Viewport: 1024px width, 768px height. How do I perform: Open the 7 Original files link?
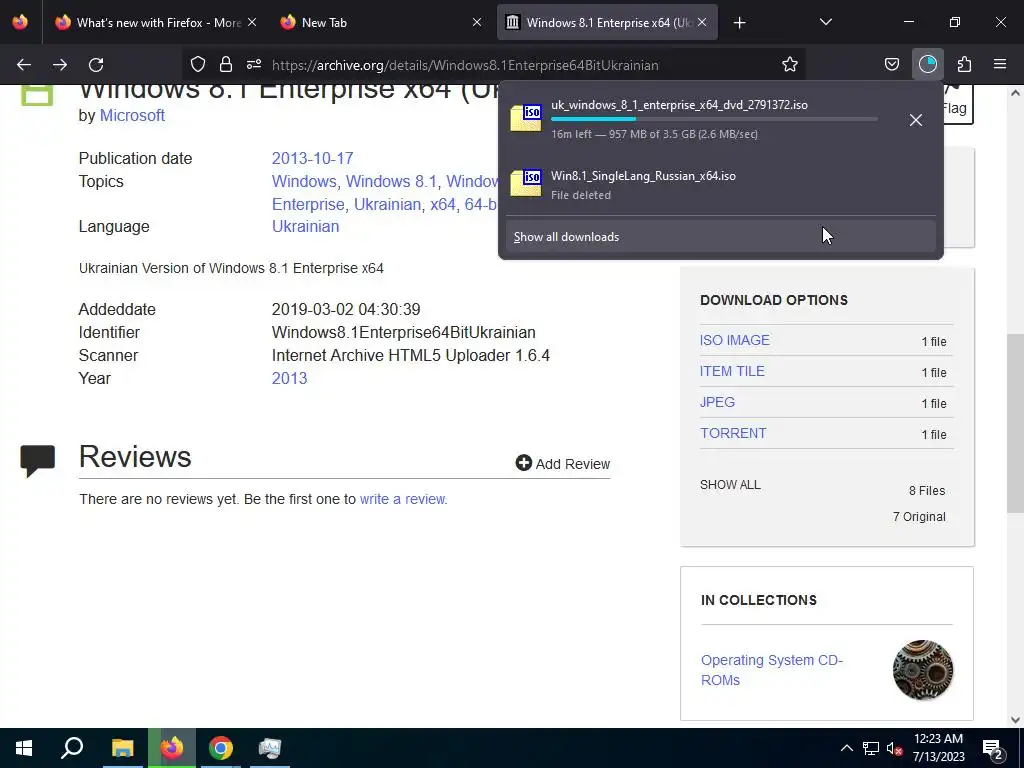(919, 517)
